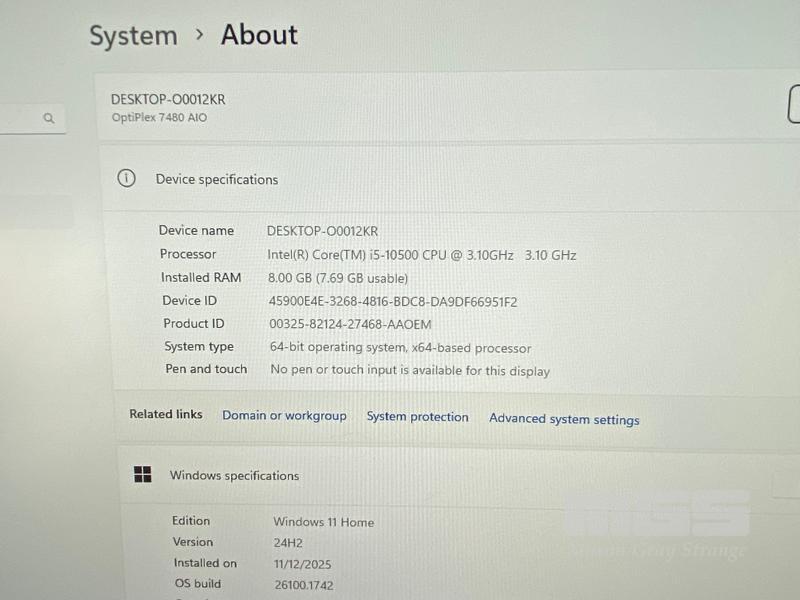
Task: Click the Device specifications info icon
Action: click(126, 179)
